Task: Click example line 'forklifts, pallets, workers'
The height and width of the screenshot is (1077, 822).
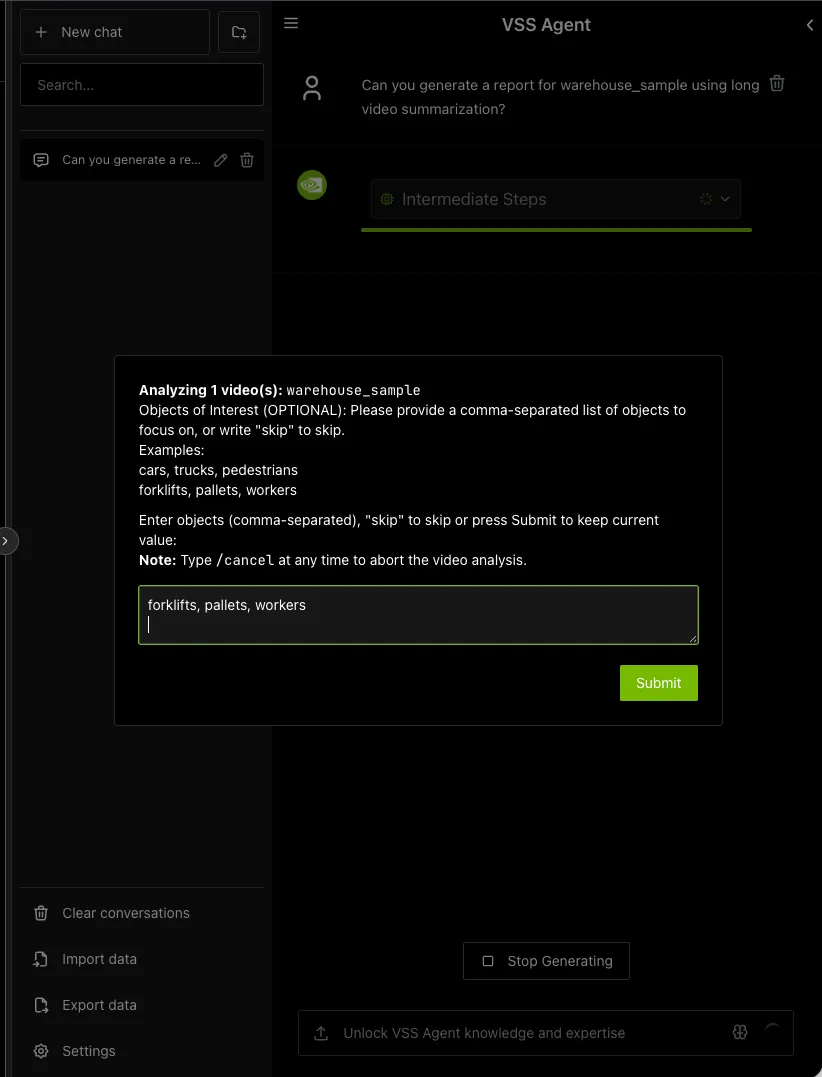Action: (x=218, y=490)
